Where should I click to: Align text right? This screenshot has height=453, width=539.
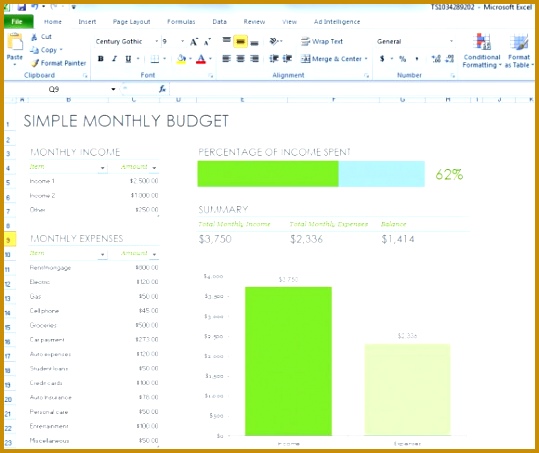click(x=254, y=59)
